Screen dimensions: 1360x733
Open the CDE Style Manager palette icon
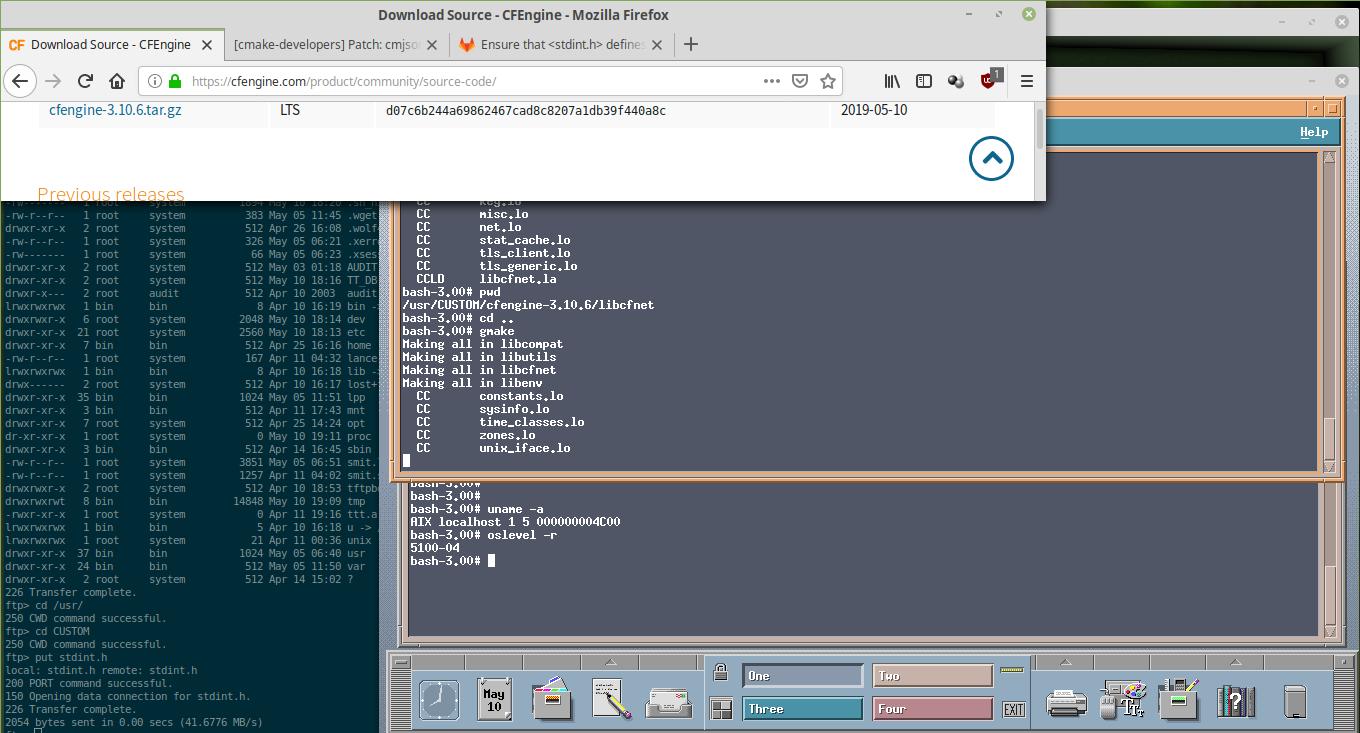[x=1122, y=700]
